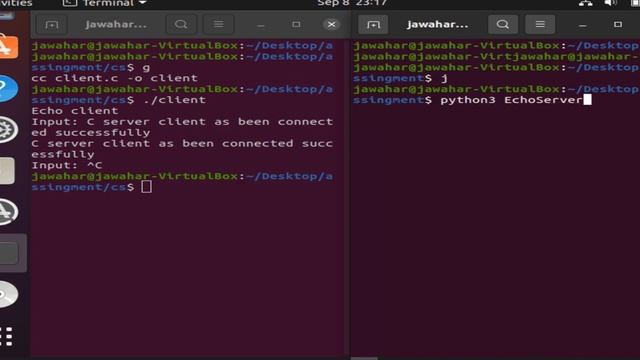Image resolution: width=640 pixels, height=360 pixels.
Task: Open Settings gear from the dock
Action: pyautogui.click(x=8, y=130)
